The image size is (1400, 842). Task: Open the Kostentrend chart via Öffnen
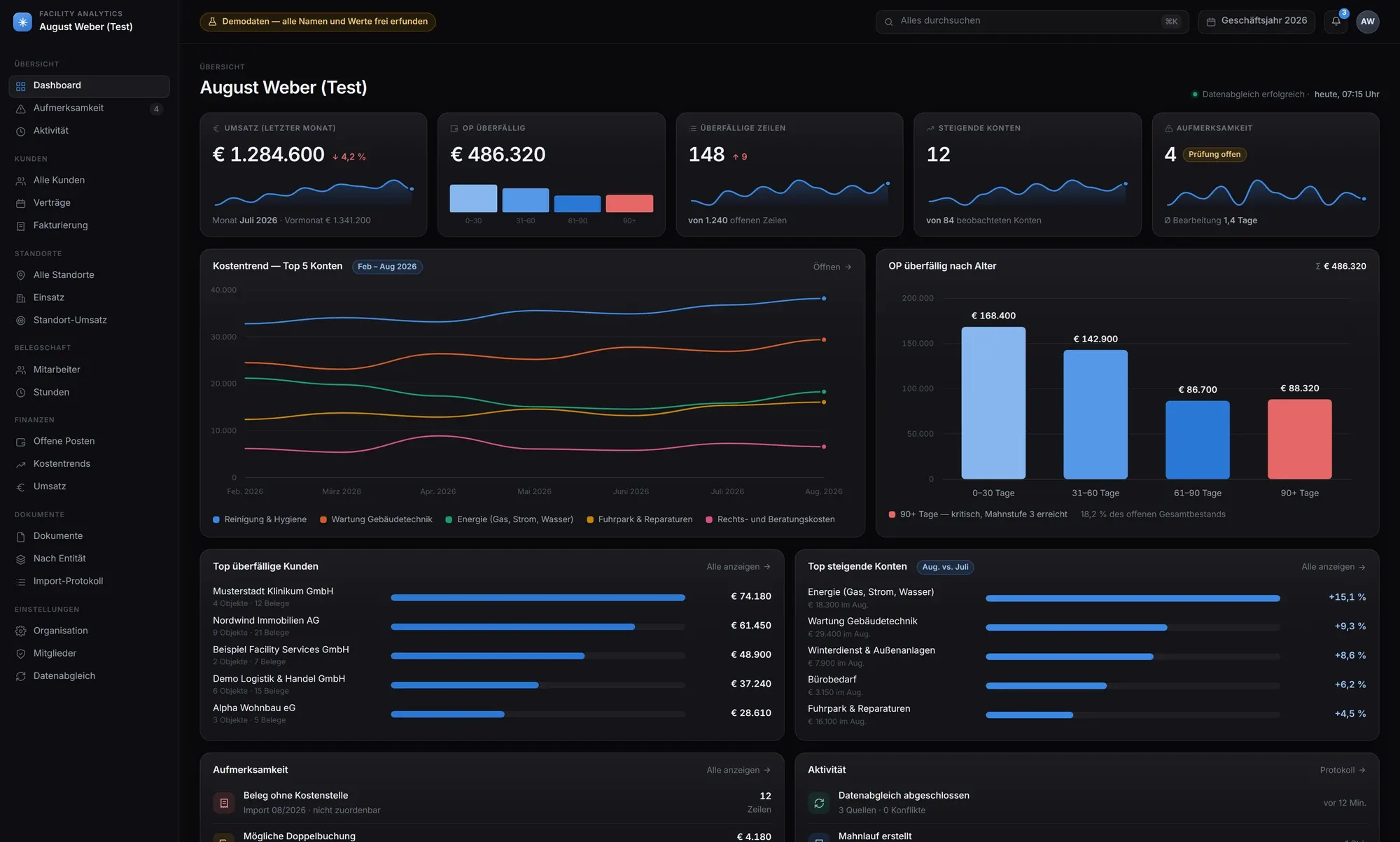832,267
